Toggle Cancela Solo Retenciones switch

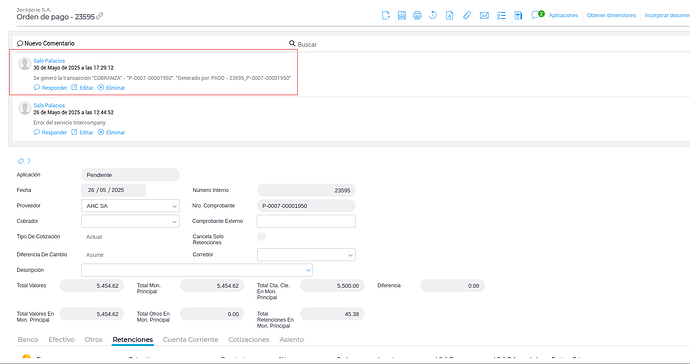pos(261,237)
